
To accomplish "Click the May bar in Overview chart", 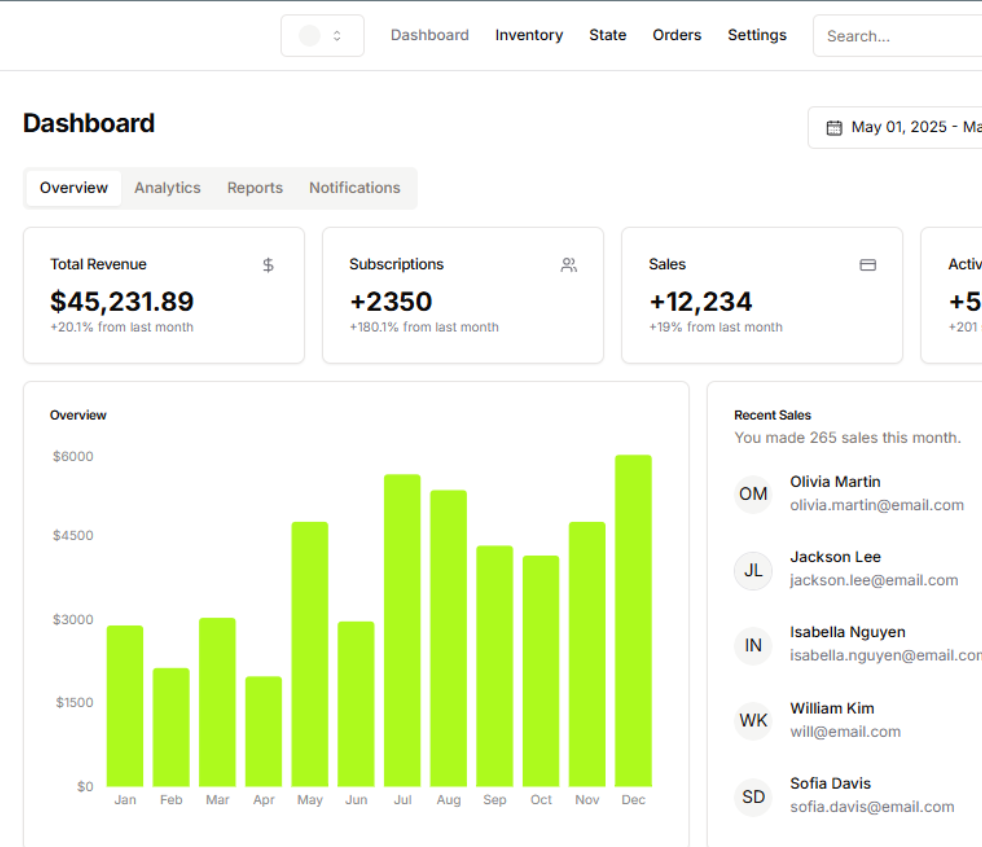I will click(x=310, y=654).
